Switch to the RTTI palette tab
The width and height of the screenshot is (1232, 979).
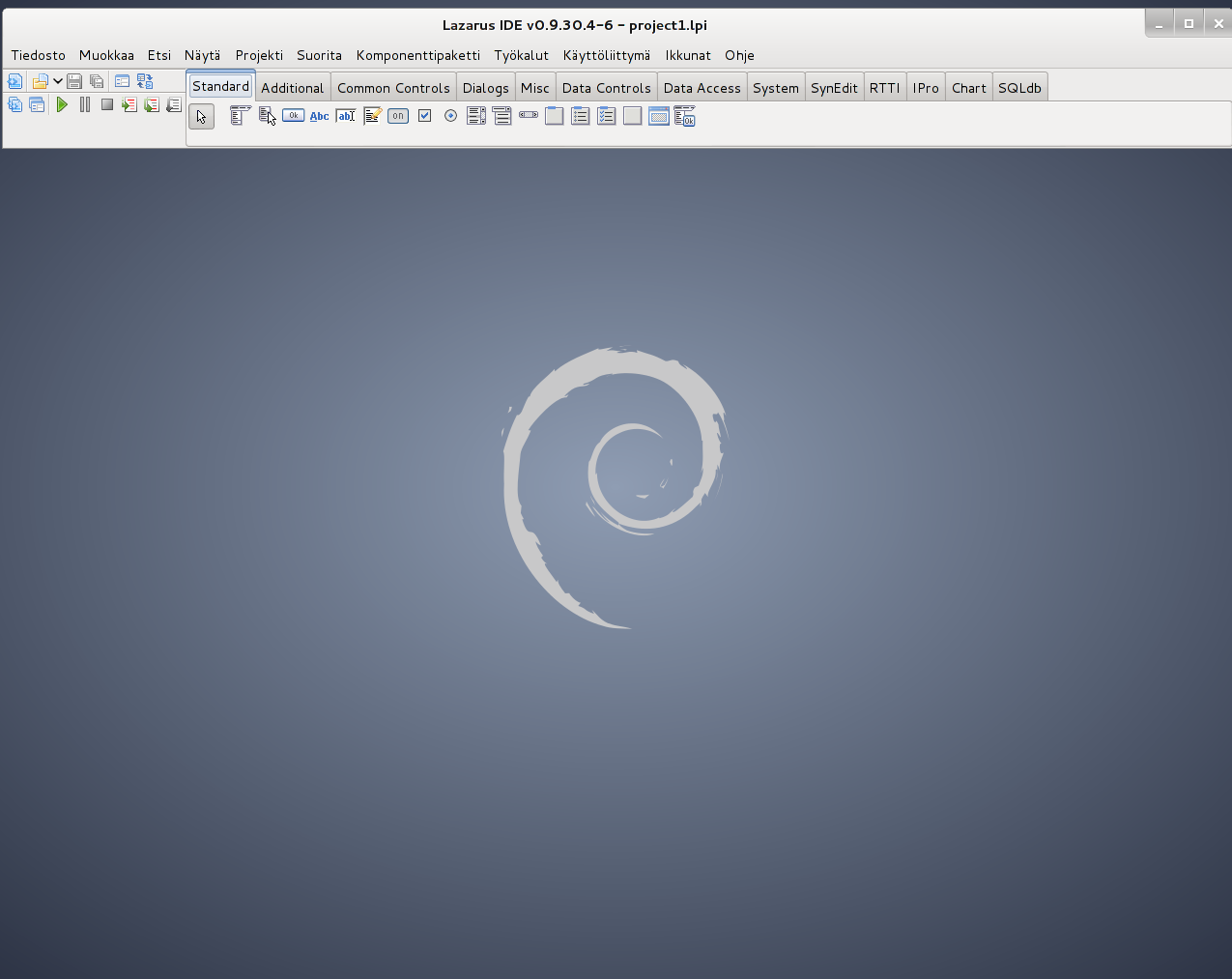pos(885,88)
